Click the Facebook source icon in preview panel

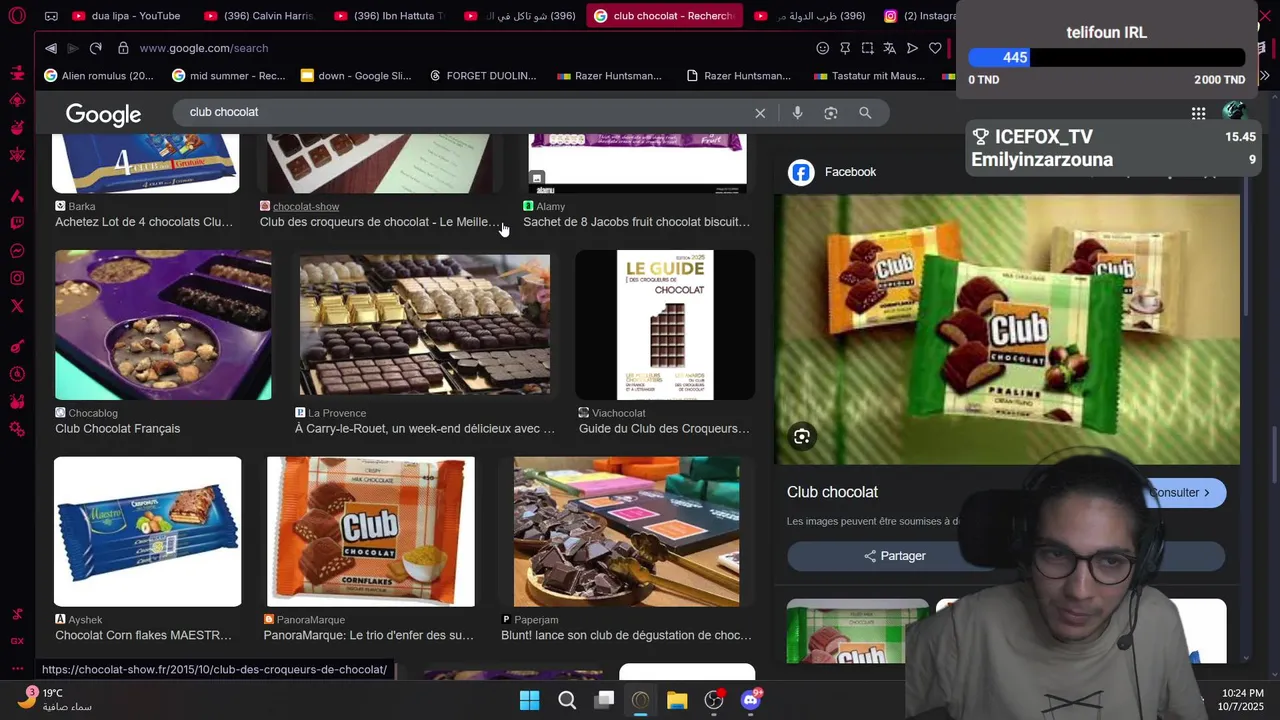pos(801,172)
